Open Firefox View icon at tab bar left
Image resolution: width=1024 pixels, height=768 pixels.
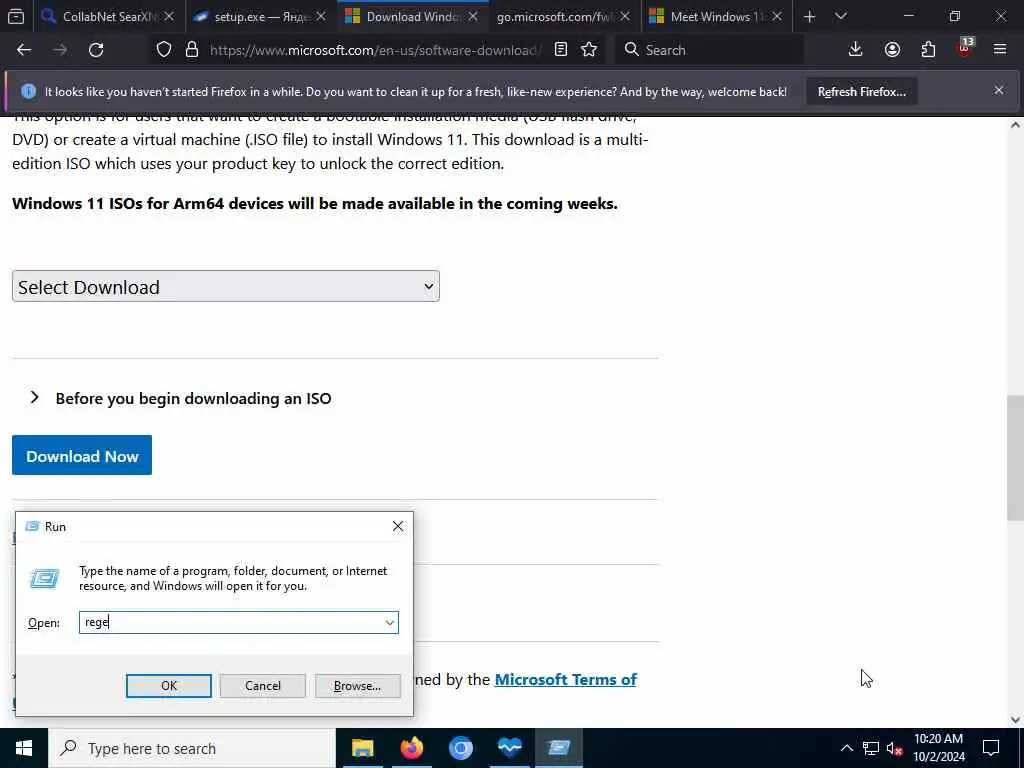click(16, 16)
